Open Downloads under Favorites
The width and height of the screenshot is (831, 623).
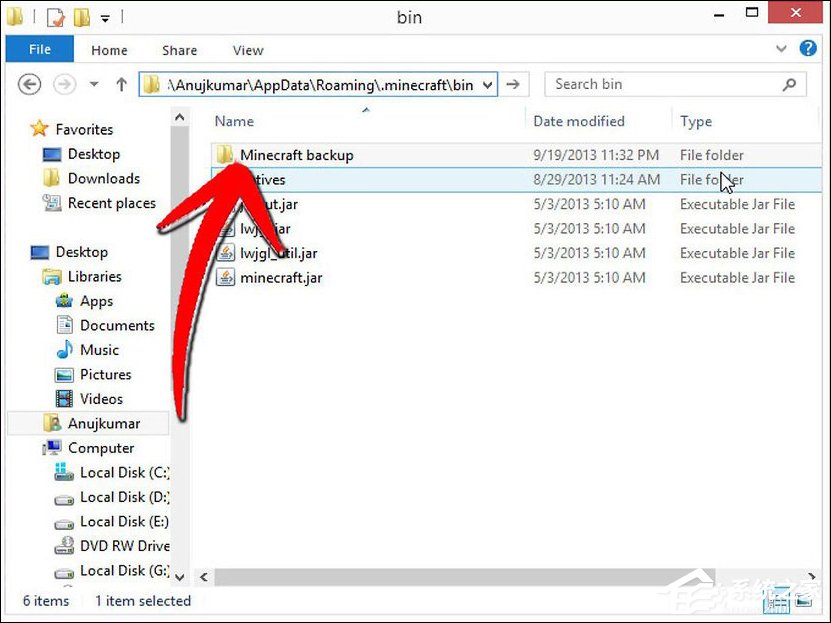[x=103, y=179]
